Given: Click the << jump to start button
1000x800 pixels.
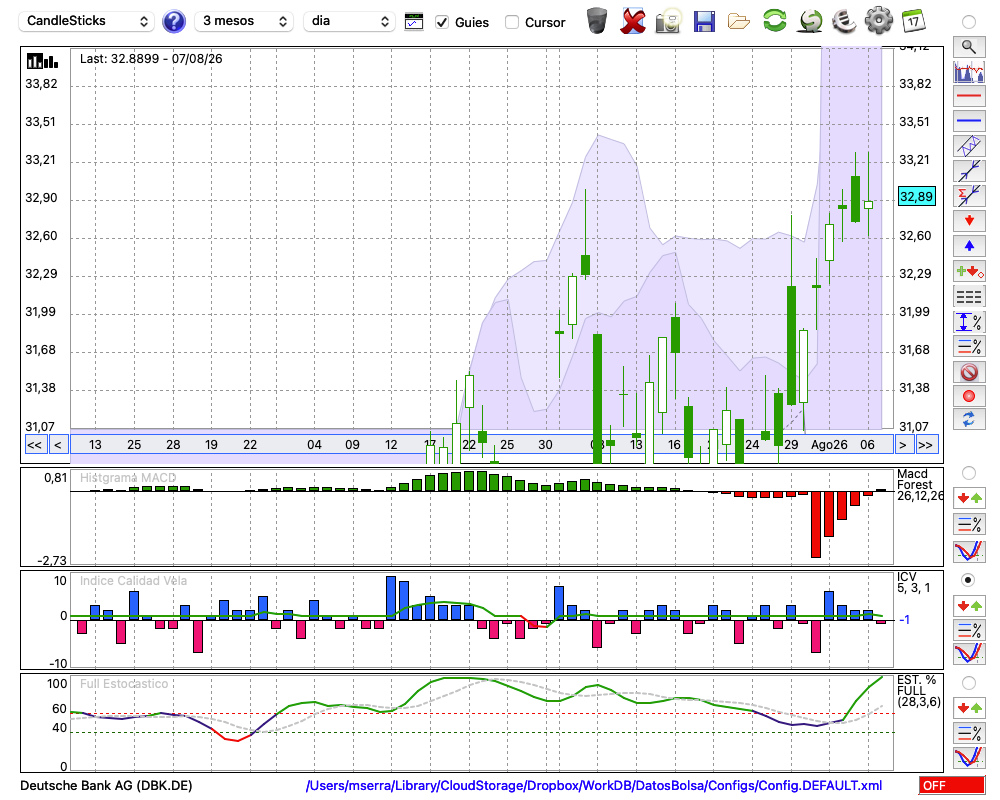Looking at the screenshot, I should pos(34,445).
